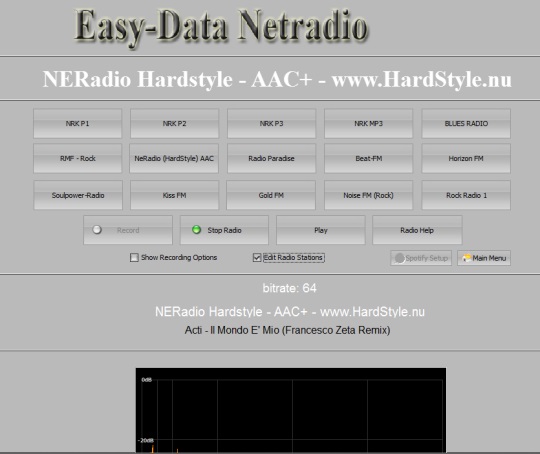Click the green indicator on Stop Radio
This screenshot has height=454, width=540.
click(196, 229)
